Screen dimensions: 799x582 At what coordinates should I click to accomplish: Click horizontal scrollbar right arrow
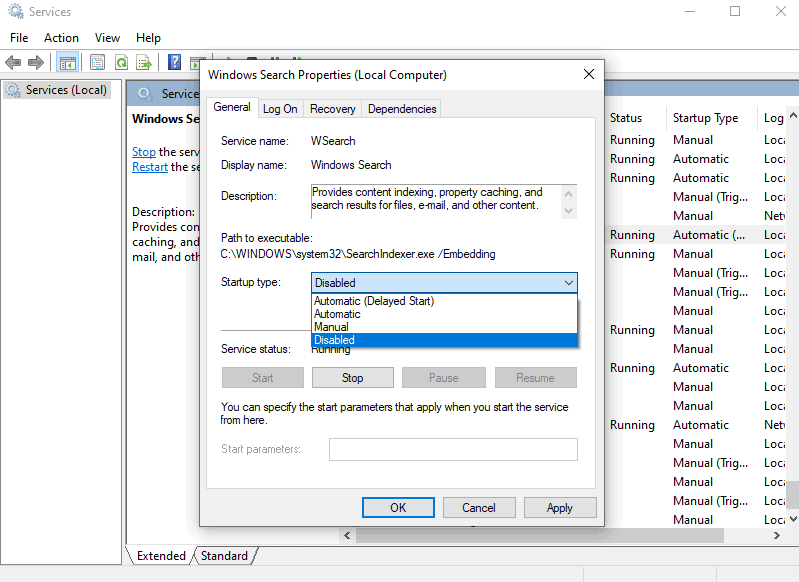(x=777, y=535)
